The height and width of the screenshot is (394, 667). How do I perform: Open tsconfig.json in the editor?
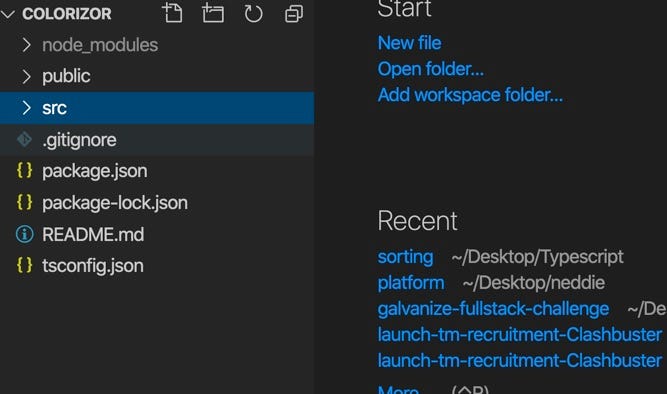157,266
